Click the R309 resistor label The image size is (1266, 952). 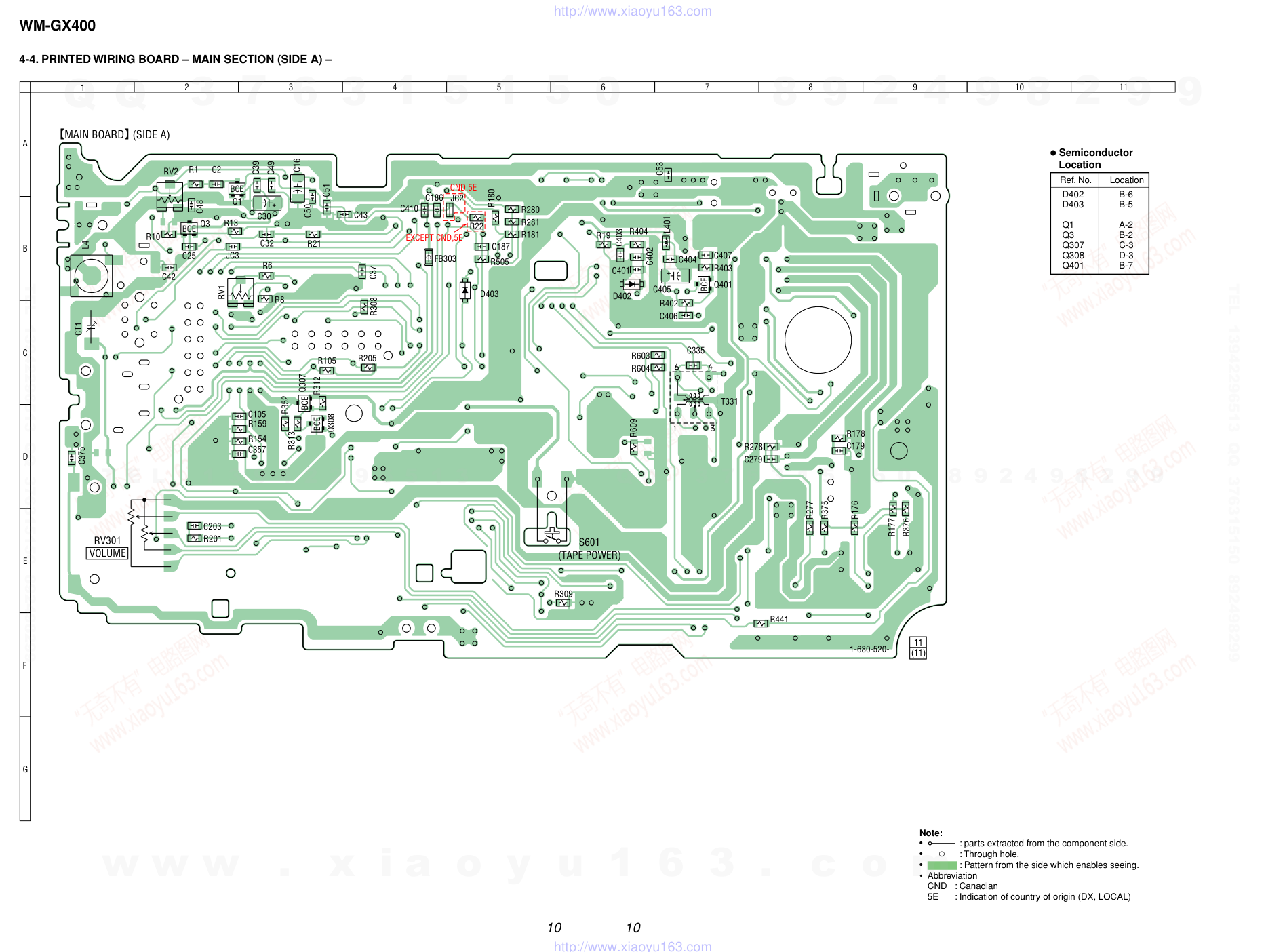(x=563, y=594)
